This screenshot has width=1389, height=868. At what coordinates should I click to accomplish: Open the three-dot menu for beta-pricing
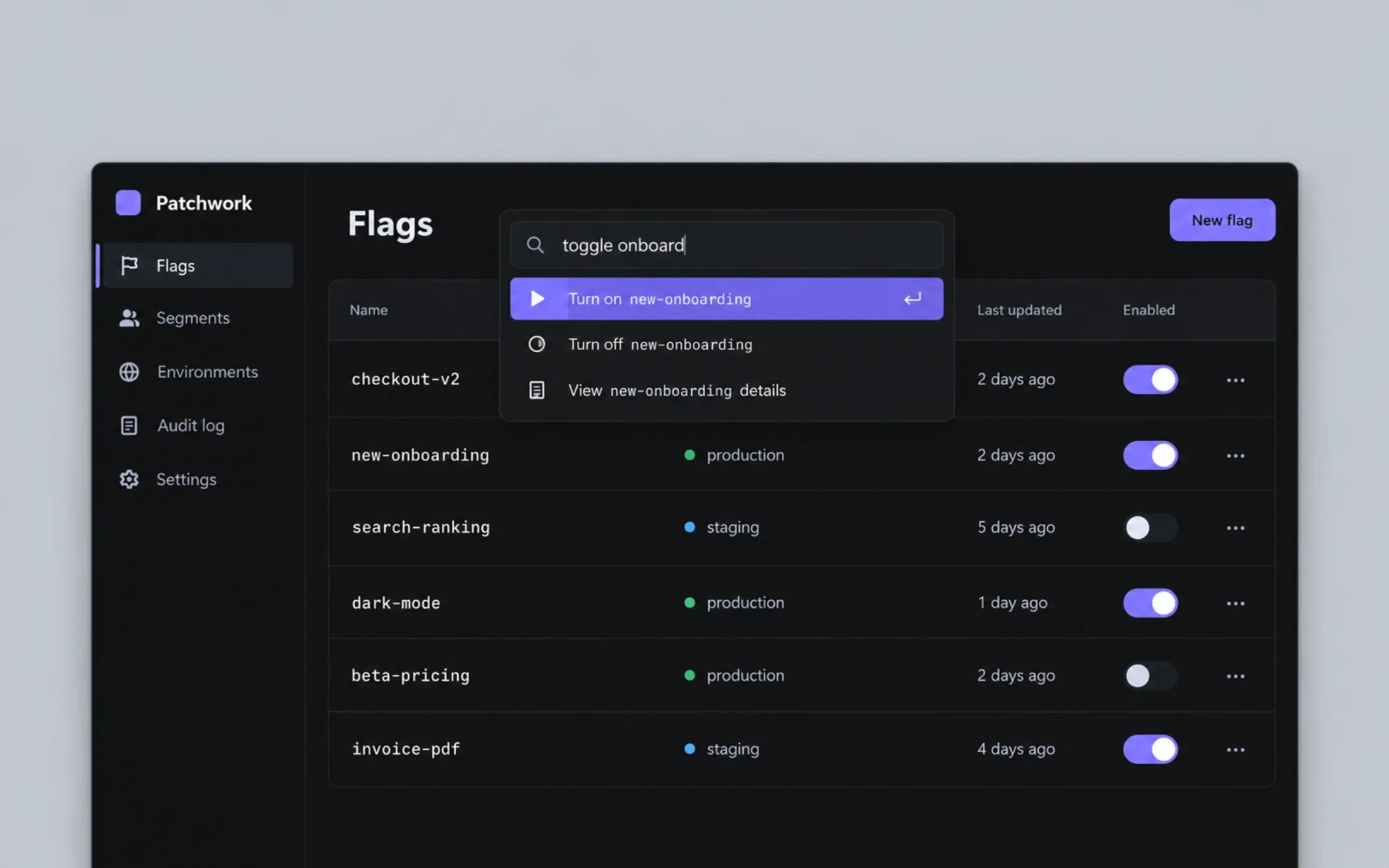tap(1236, 676)
